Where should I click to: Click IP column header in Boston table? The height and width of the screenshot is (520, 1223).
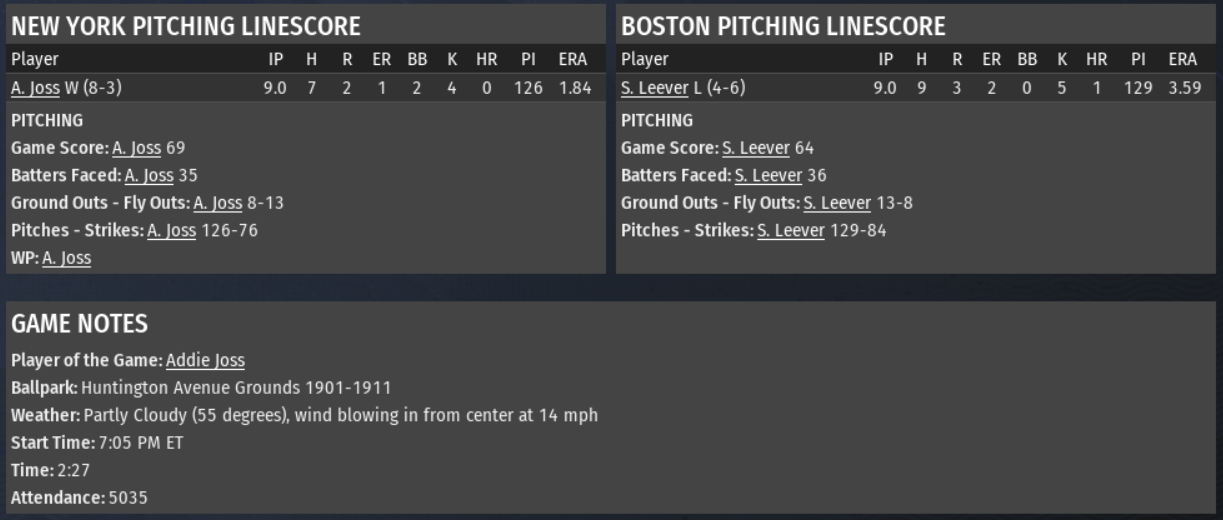click(x=886, y=59)
